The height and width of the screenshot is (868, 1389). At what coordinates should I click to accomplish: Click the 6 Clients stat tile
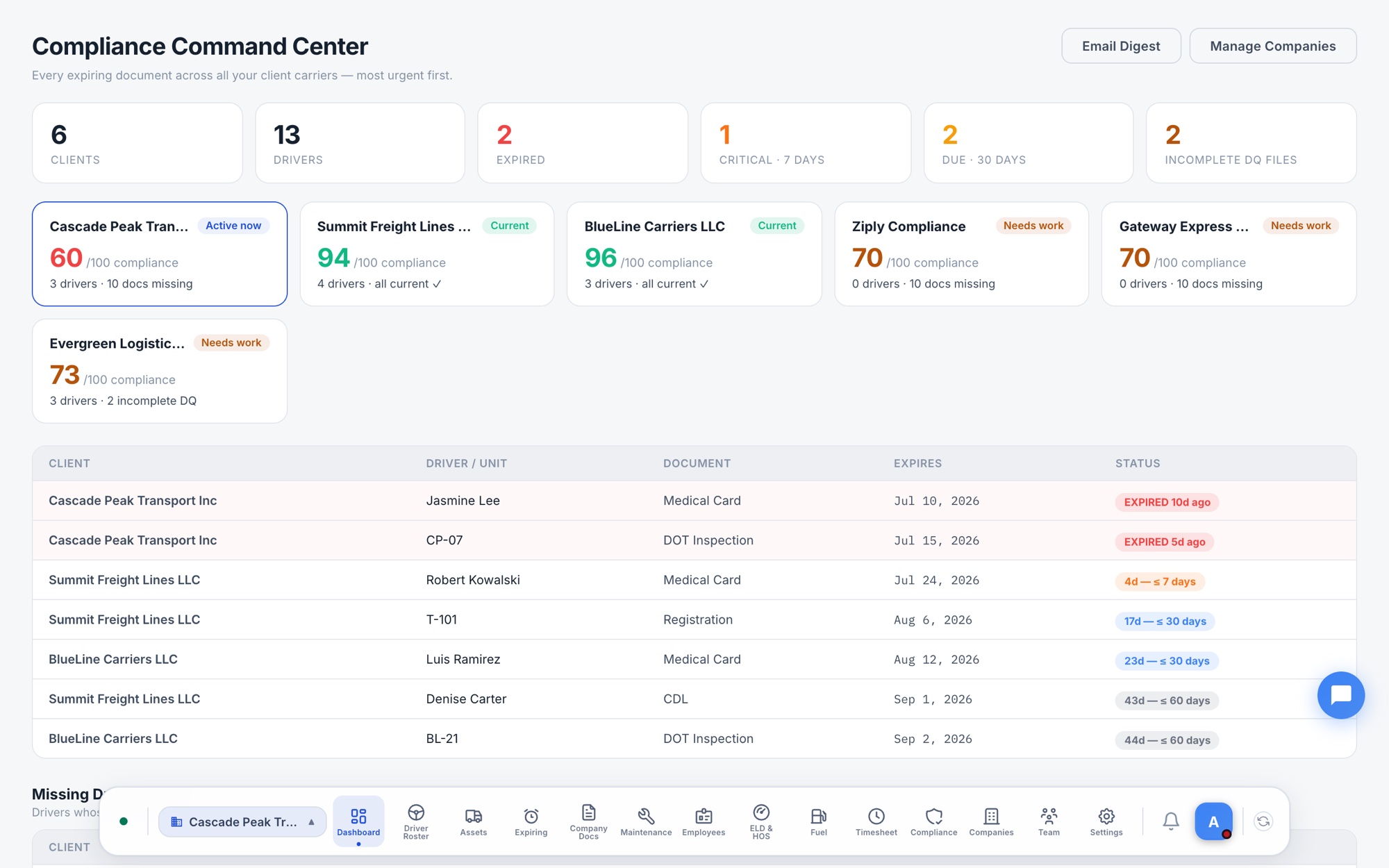[x=138, y=143]
